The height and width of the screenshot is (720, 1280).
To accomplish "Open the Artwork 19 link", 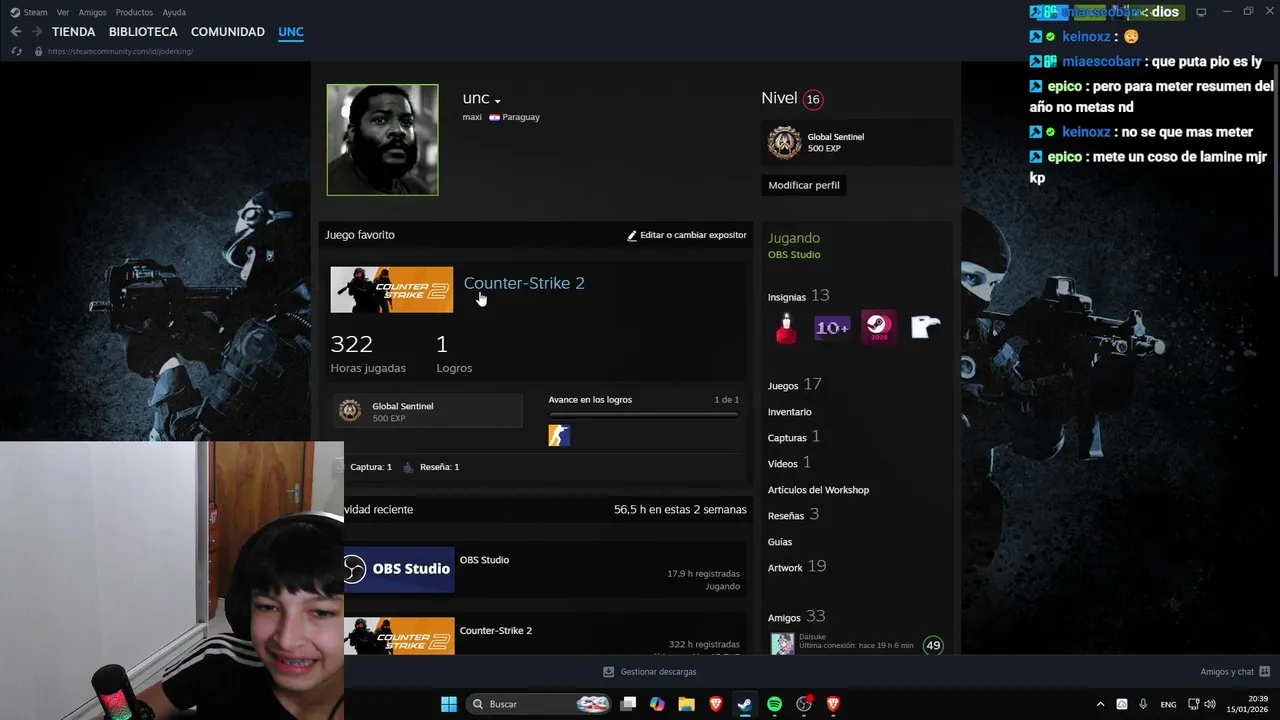I will pos(797,567).
